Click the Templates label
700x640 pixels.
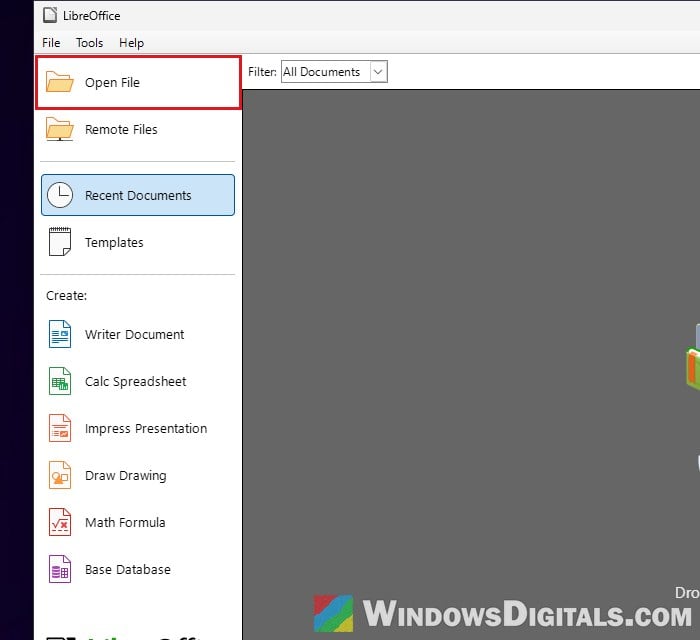(114, 242)
